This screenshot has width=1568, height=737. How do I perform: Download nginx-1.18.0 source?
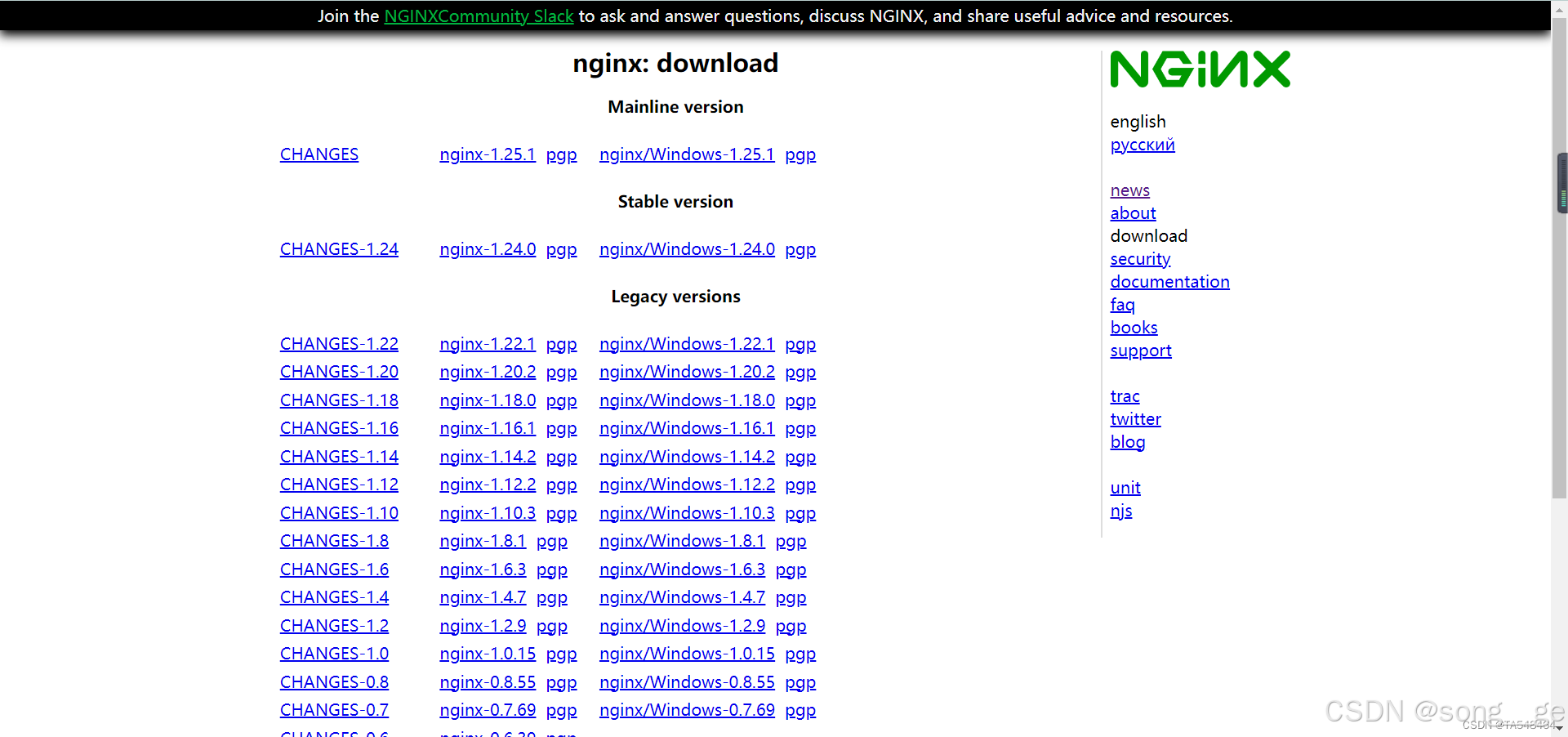pyautogui.click(x=488, y=400)
